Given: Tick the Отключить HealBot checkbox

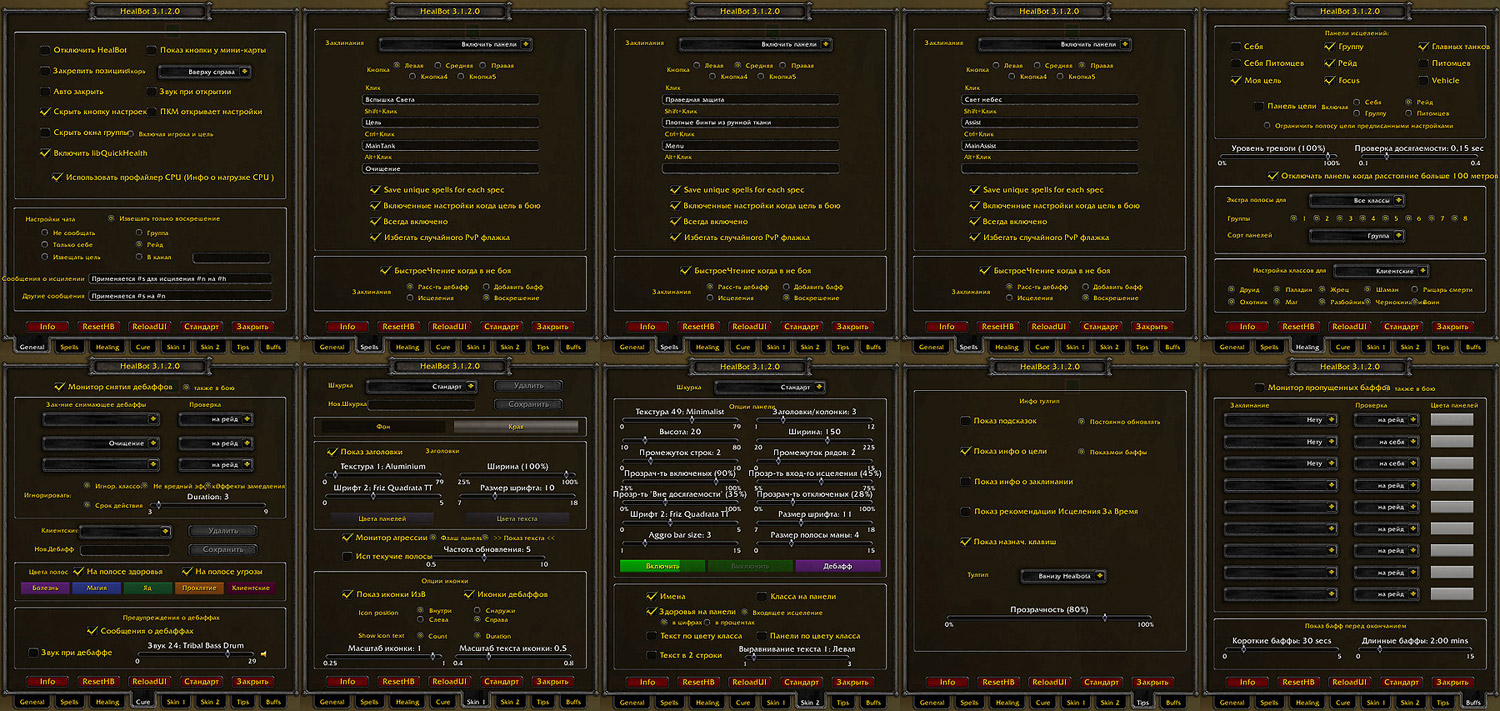Looking at the screenshot, I should click(x=45, y=50).
